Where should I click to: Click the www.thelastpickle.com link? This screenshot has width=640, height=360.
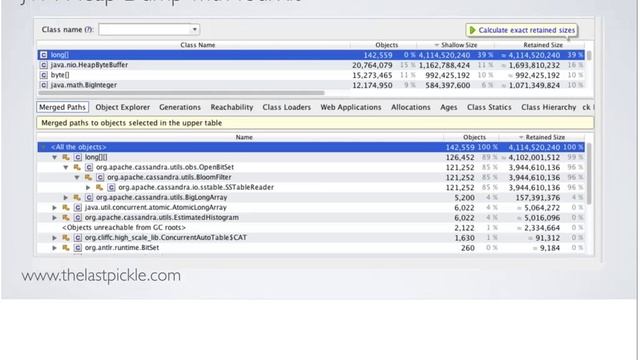click(x=101, y=276)
